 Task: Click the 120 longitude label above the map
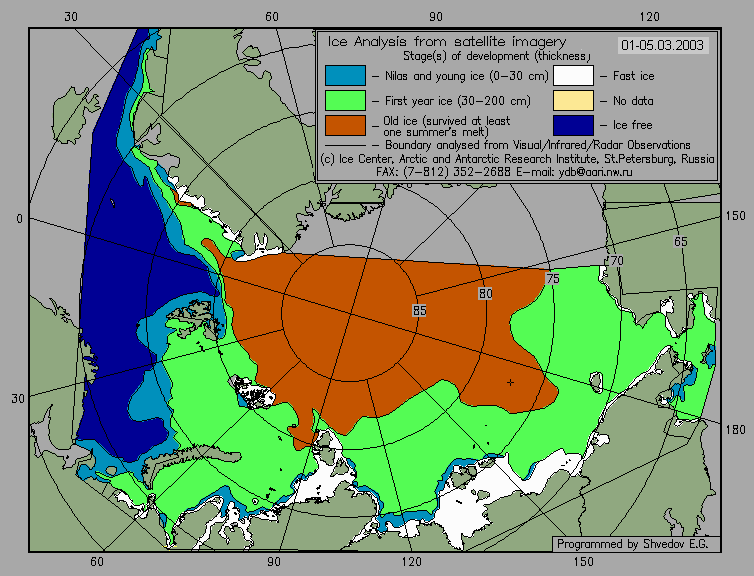click(650, 17)
